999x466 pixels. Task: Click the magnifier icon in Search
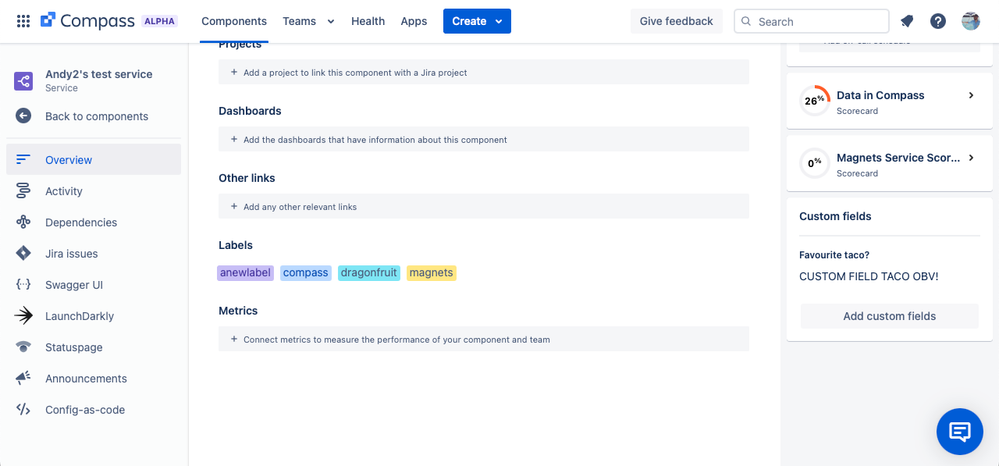coord(747,22)
